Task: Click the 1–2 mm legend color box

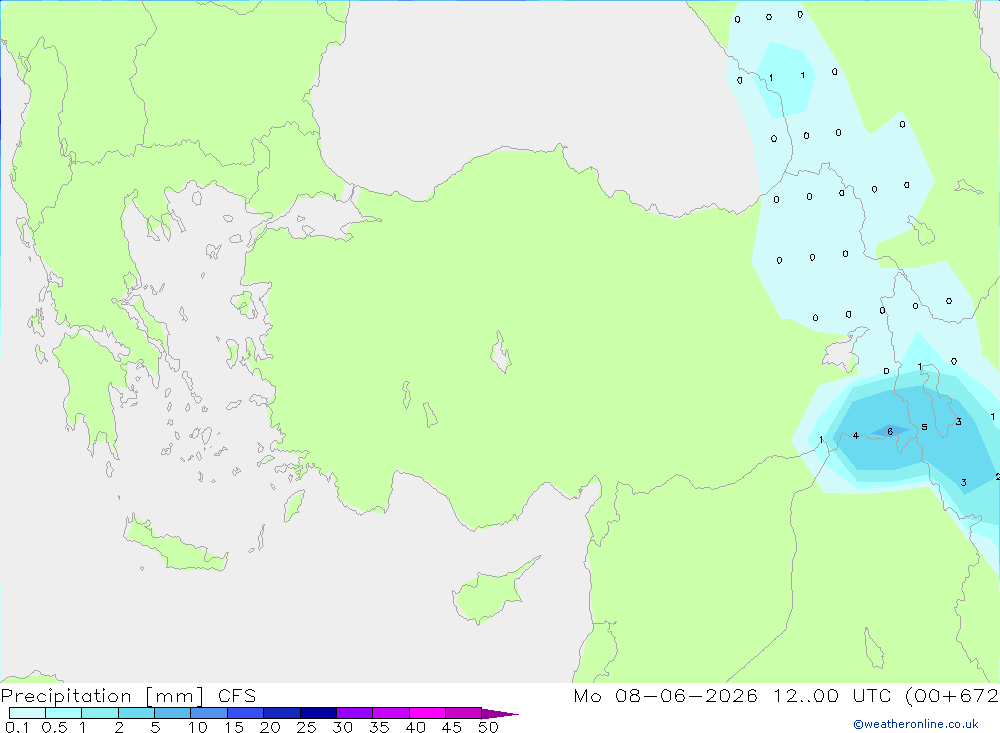Action: [100, 713]
